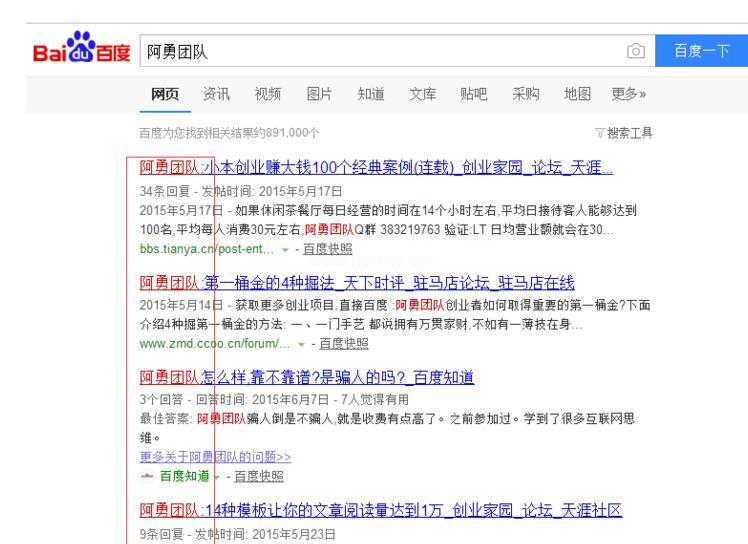This screenshot has height=544, width=748.
Task: Open the 地图 maps tab
Action: (577, 95)
